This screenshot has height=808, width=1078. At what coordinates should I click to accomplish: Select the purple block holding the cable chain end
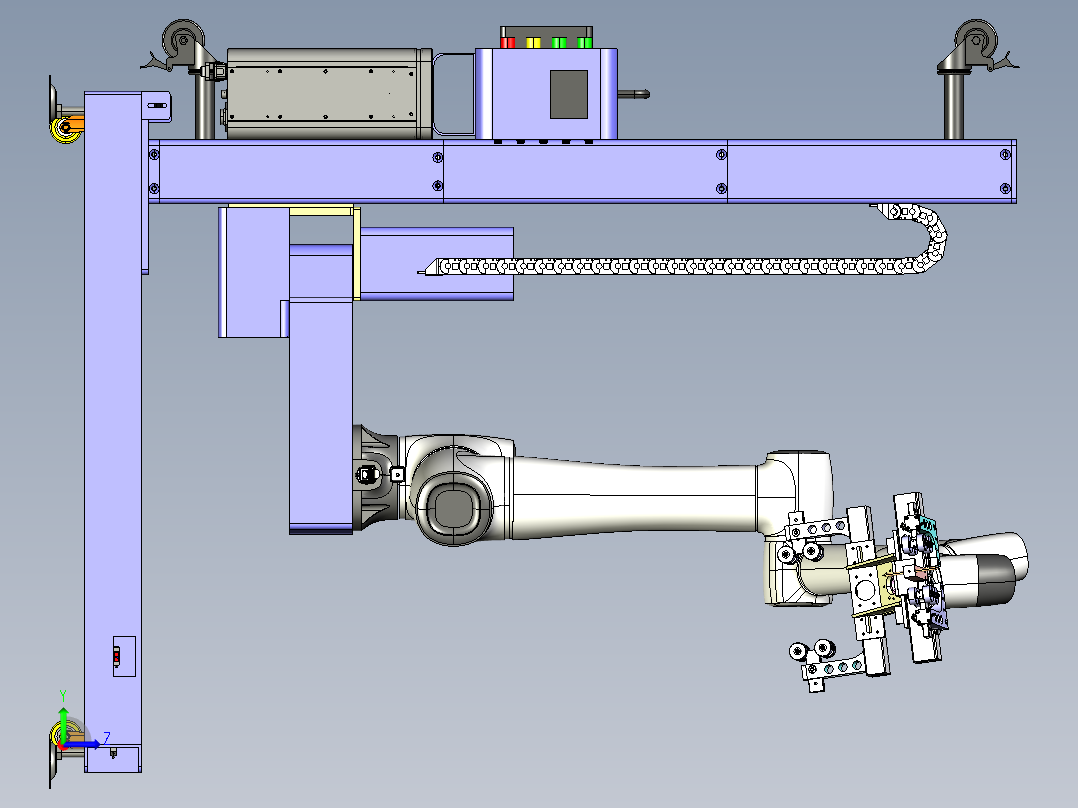tap(437, 264)
